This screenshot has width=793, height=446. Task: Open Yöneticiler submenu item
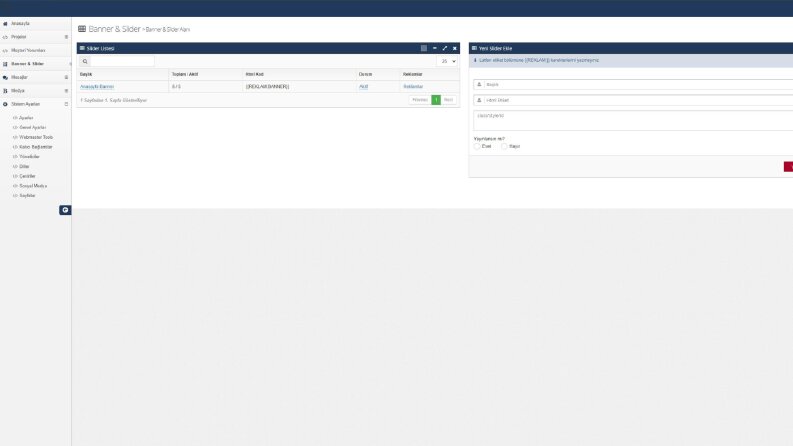click(29, 157)
